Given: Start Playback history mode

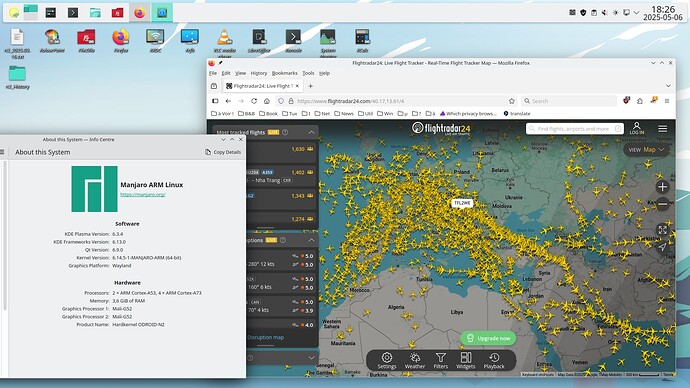Looking at the screenshot, I should click(x=494, y=360).
